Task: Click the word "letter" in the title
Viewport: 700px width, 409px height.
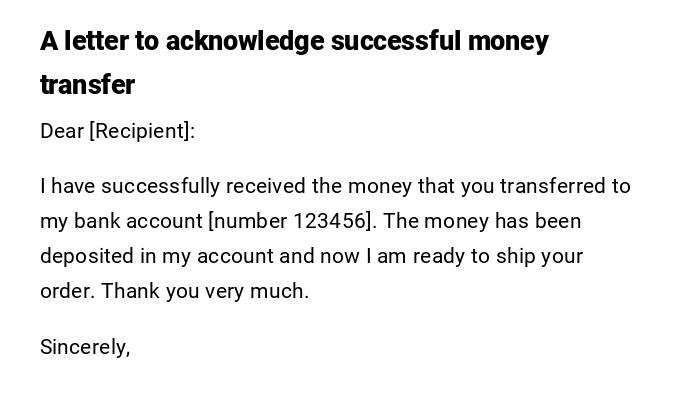Action: [91, 42]
